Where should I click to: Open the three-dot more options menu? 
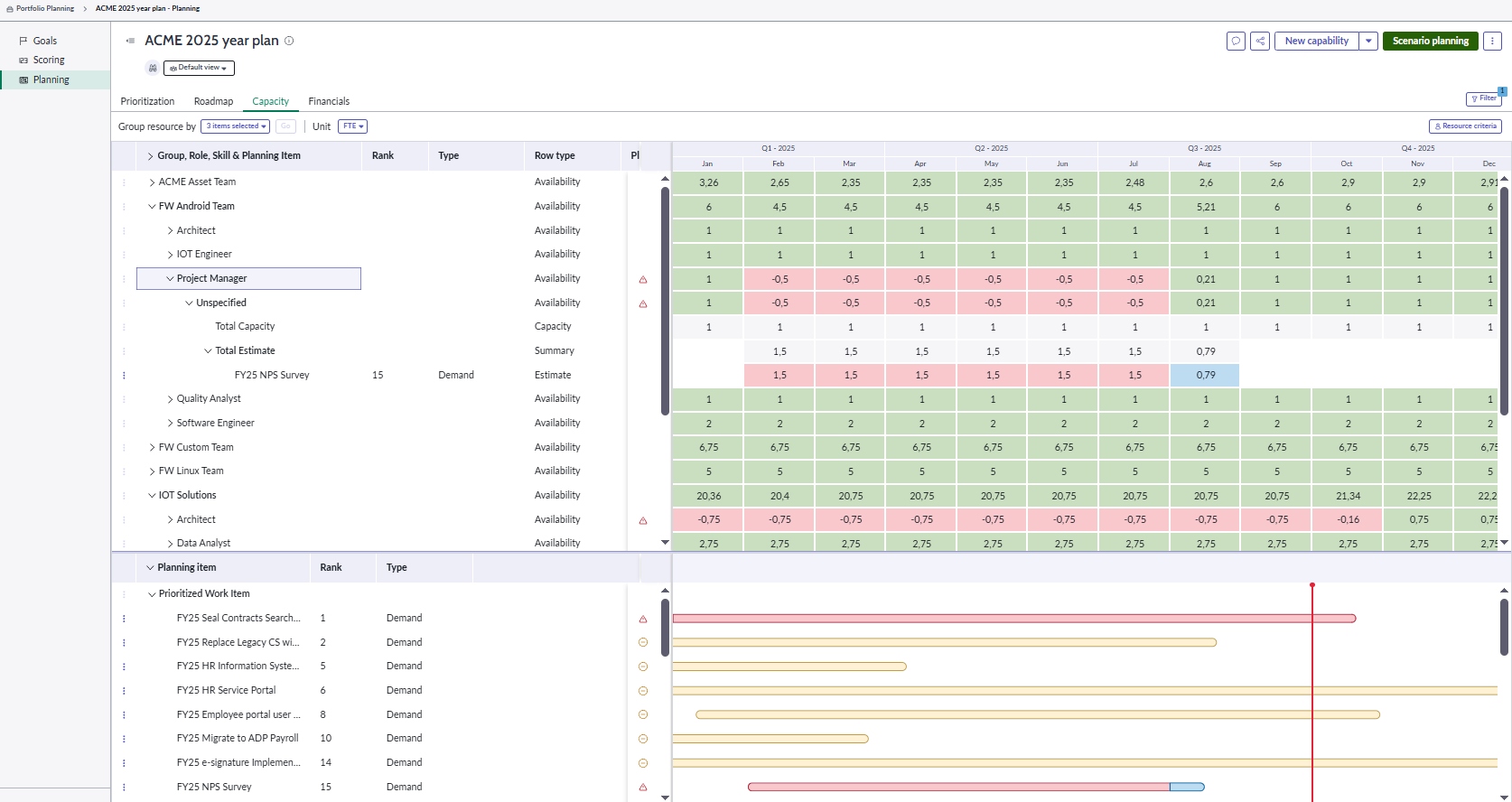[1492, 41]
